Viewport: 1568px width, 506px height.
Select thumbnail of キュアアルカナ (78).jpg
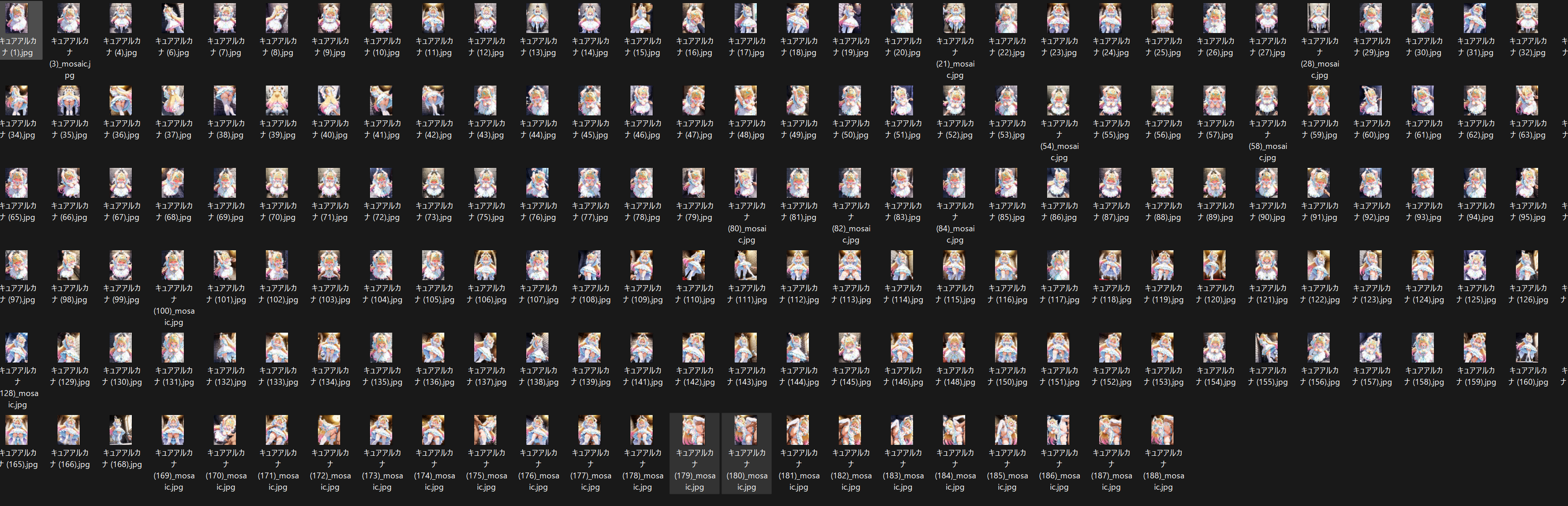coord(642,183)
